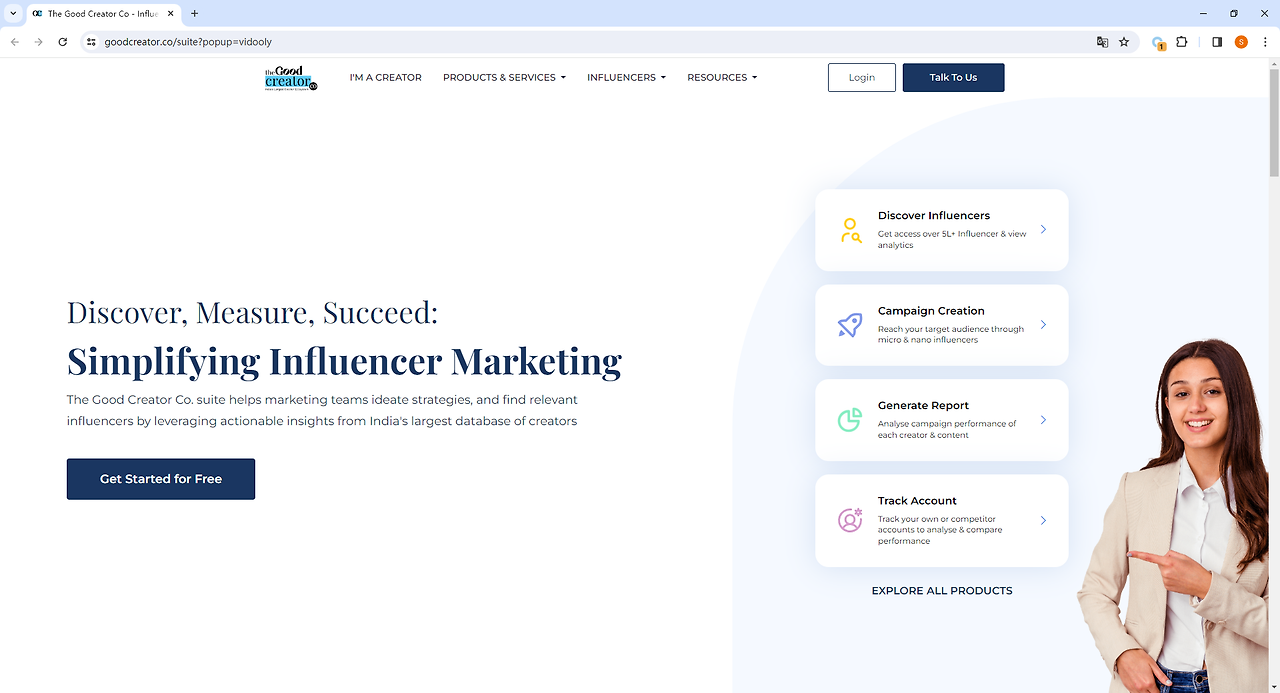Viewport: 1280px width, 693px height.
Task: Open the Extensions puzzle icon
Action: (1182, 42)
